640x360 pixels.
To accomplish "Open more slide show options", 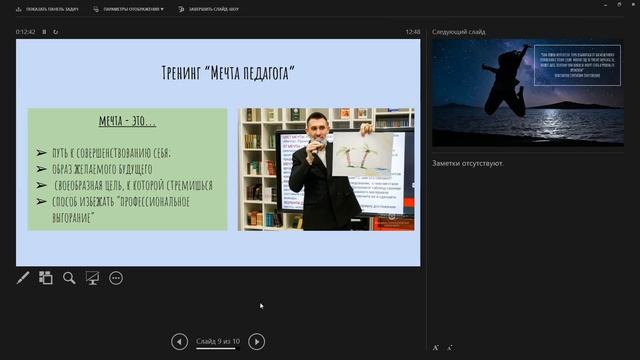I will [116, 278].
